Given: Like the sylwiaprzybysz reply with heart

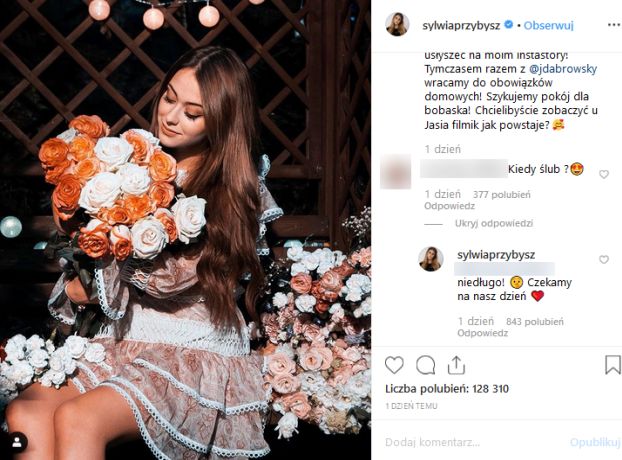Looking at the screenshot, I should pos(603,260).
